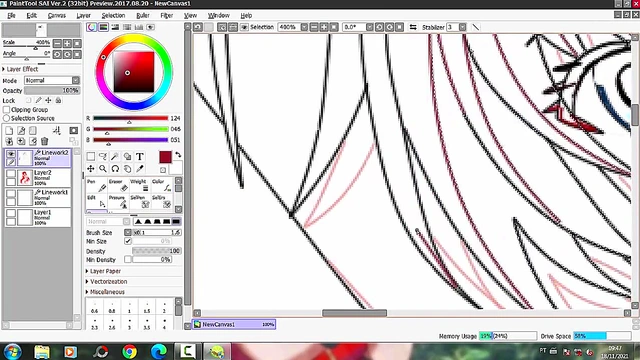Screen dimensions: 640x360
Task: Create a new normal layer
Action: pos(9,131)
